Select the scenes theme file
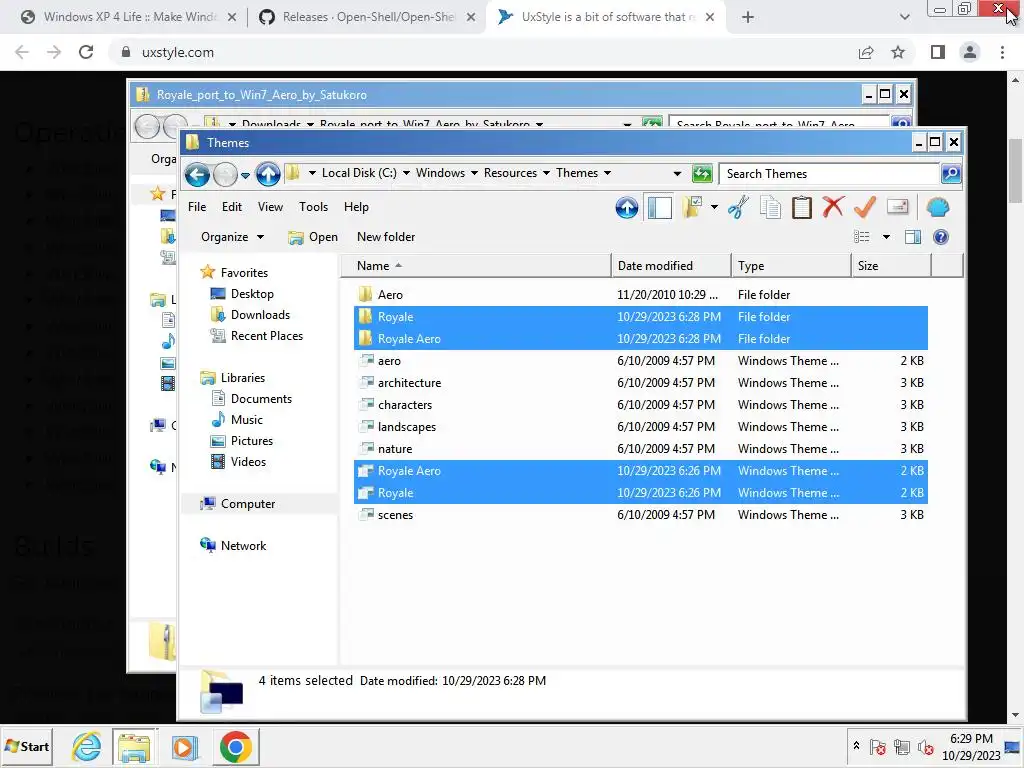 (x=641, y=515)
